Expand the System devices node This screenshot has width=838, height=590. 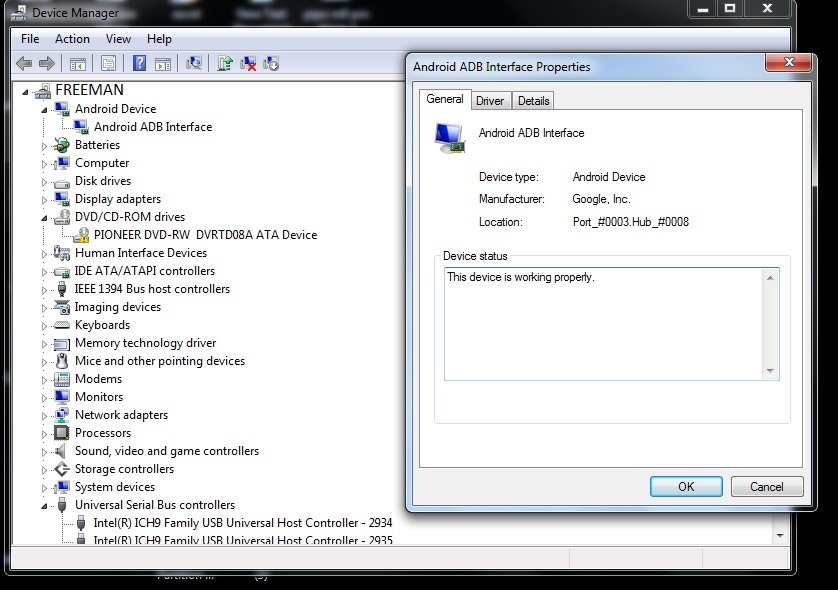pos(44,487)
